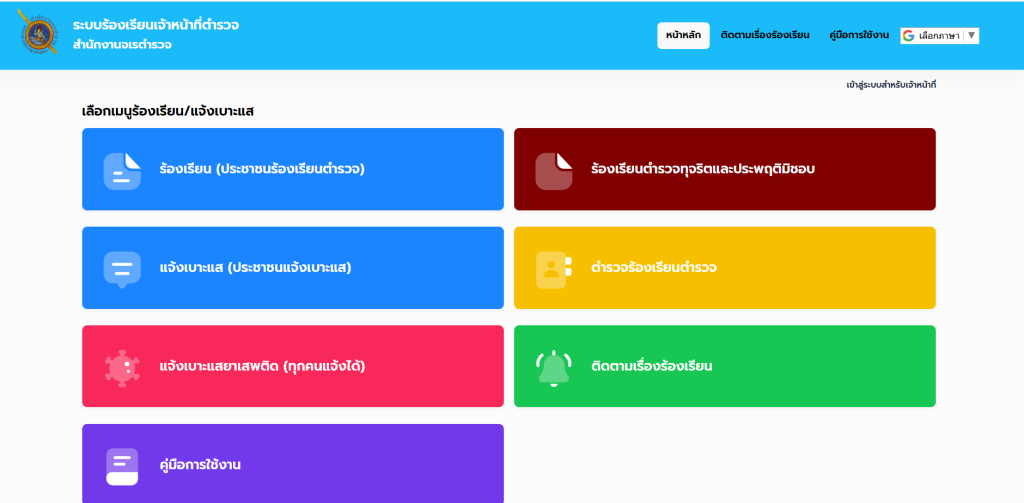Click the Google logo in language selector
Screen dimensions: 1024x503
(x=908, y=35)
